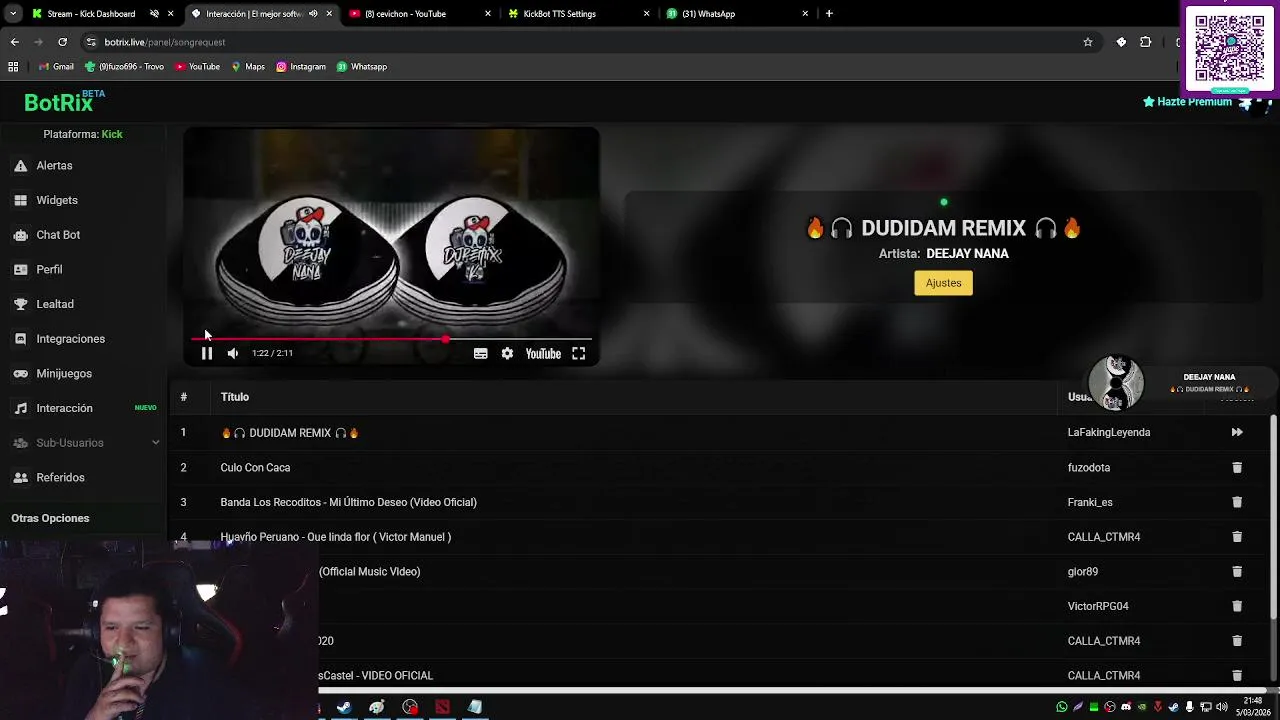Delete Huayño Peruano song from queue
The width and height of the screenshot is (1280, 720).
tap(1237, 537)
